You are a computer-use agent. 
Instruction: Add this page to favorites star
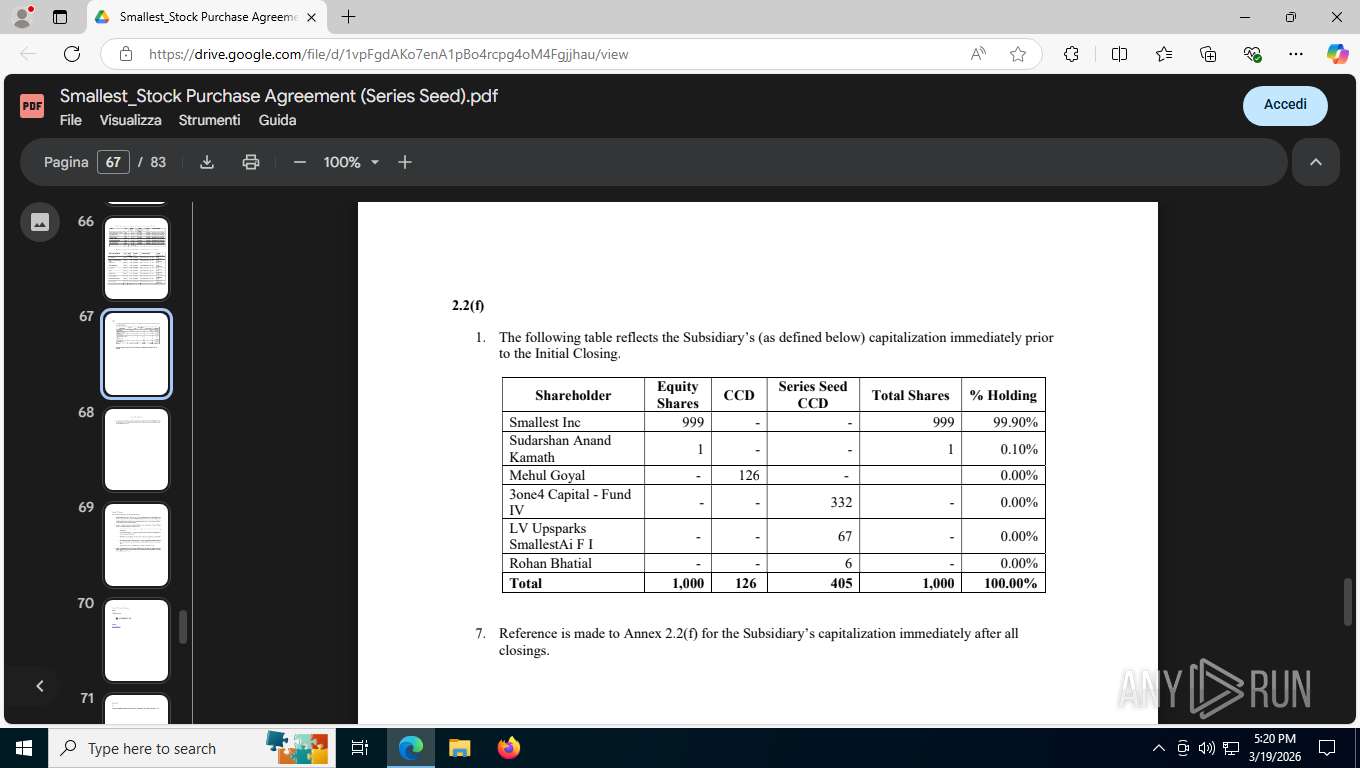(x=1018, y=54)
